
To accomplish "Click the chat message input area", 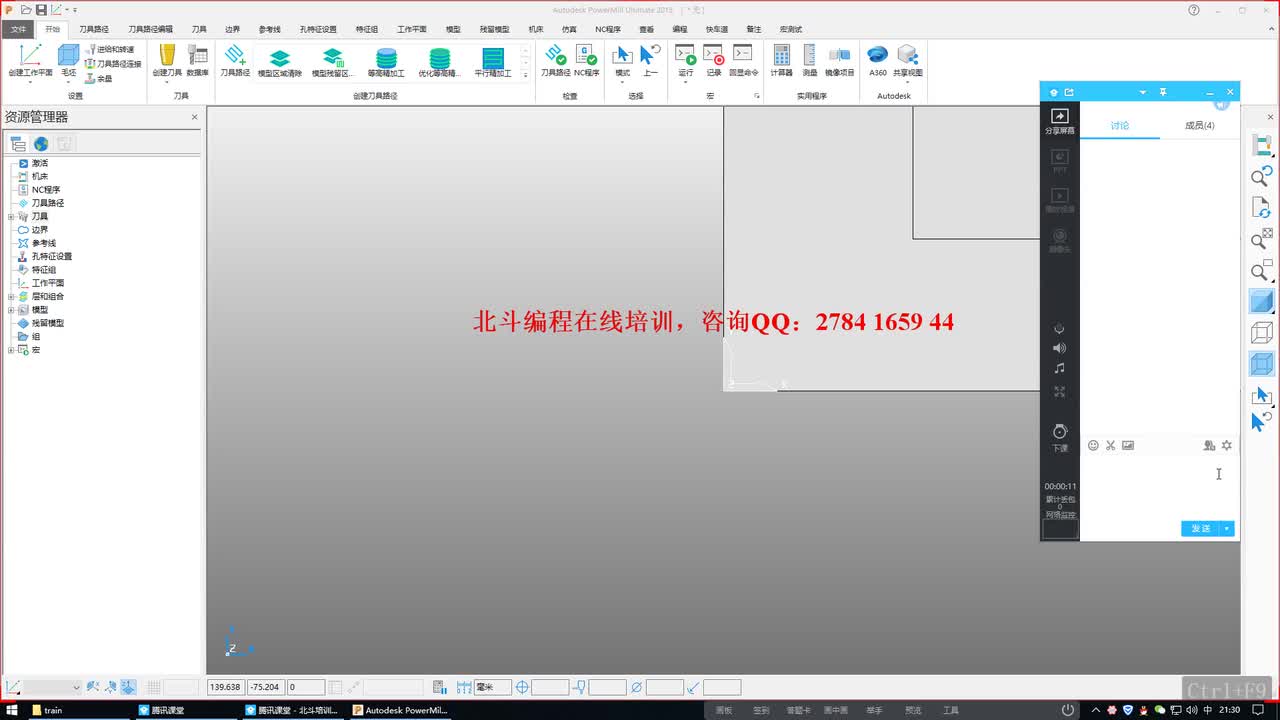I will 1160,487.
